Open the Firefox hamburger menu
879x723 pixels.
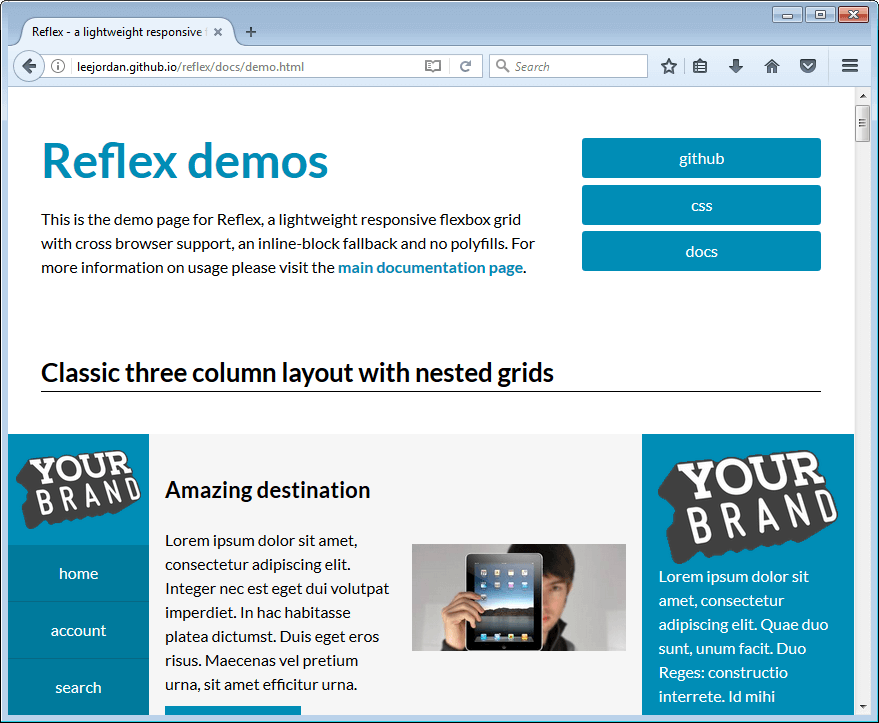coord(850,67)
